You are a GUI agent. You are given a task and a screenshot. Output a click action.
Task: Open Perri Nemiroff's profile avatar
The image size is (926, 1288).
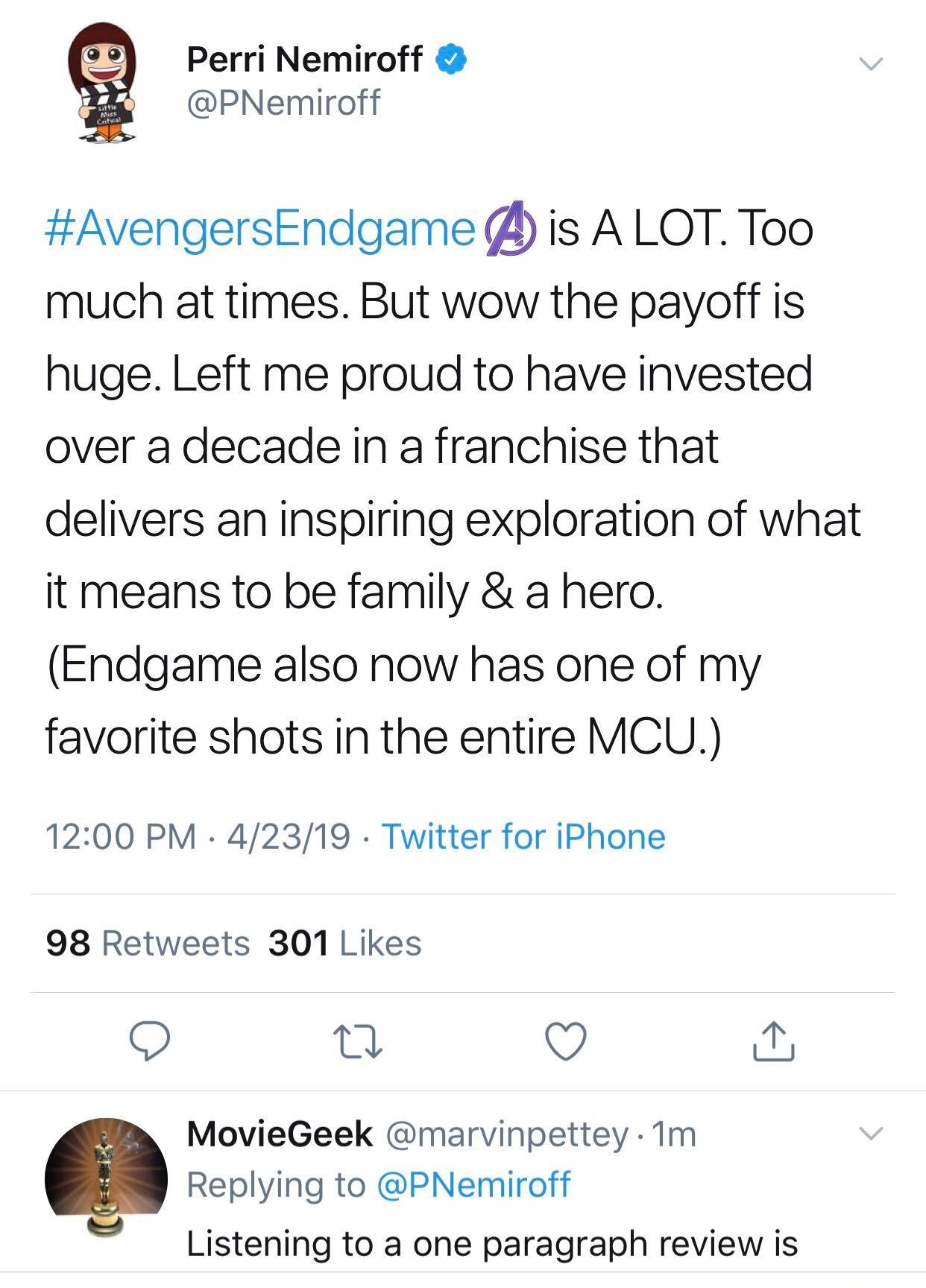point(101,82)
